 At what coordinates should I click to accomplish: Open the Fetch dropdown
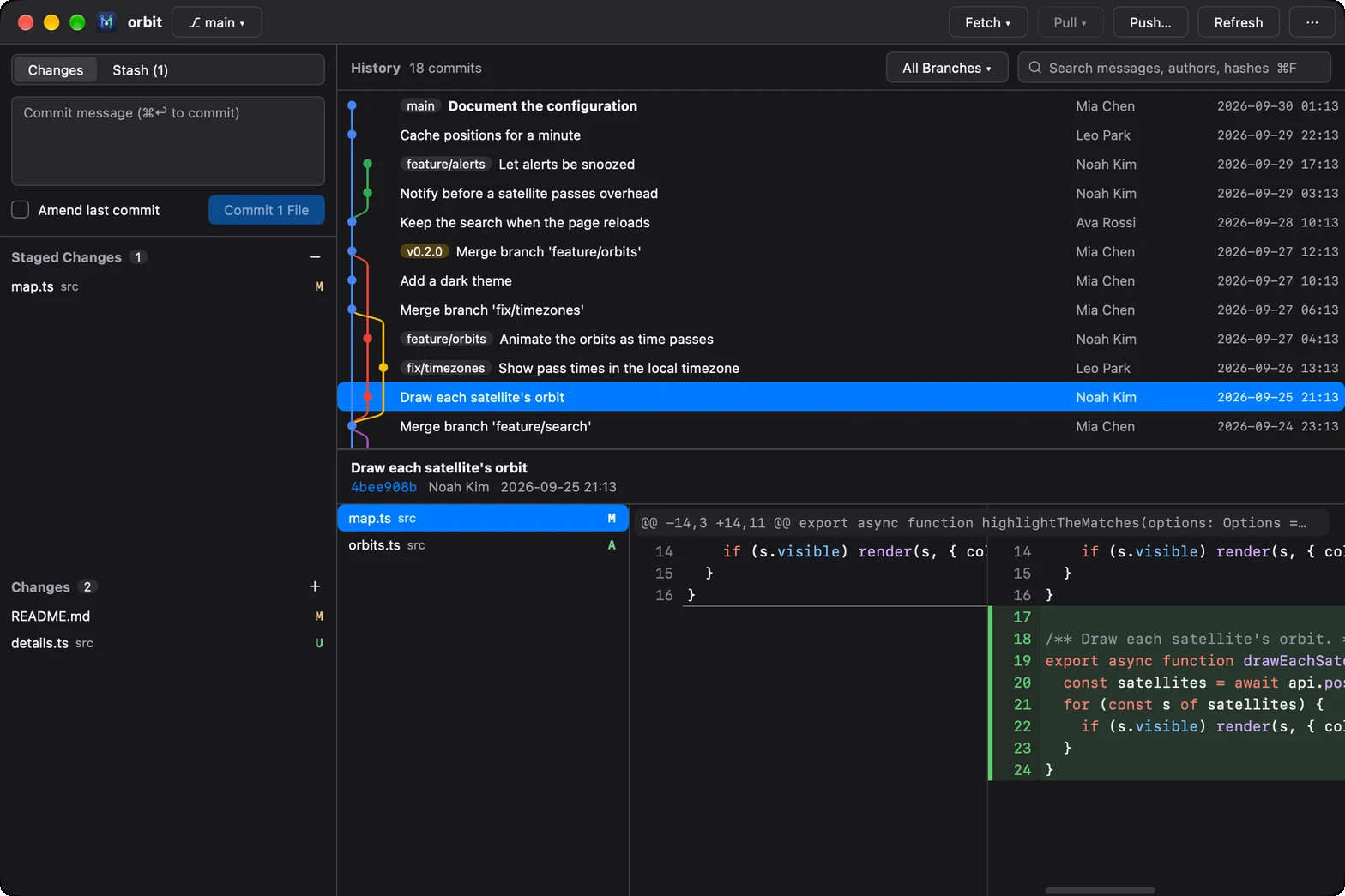[987, 22]
